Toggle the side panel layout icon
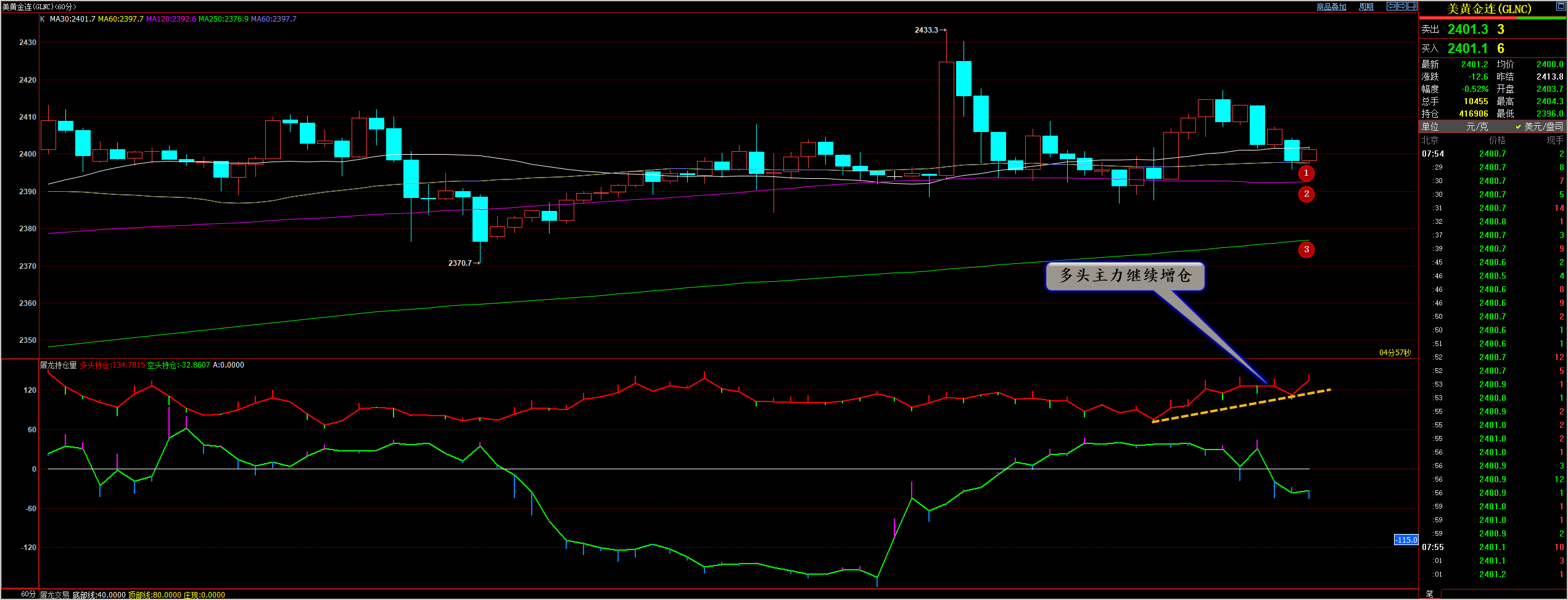Image resolution: width=1568 pixels, height=600 pixels. click(1412, 7)
